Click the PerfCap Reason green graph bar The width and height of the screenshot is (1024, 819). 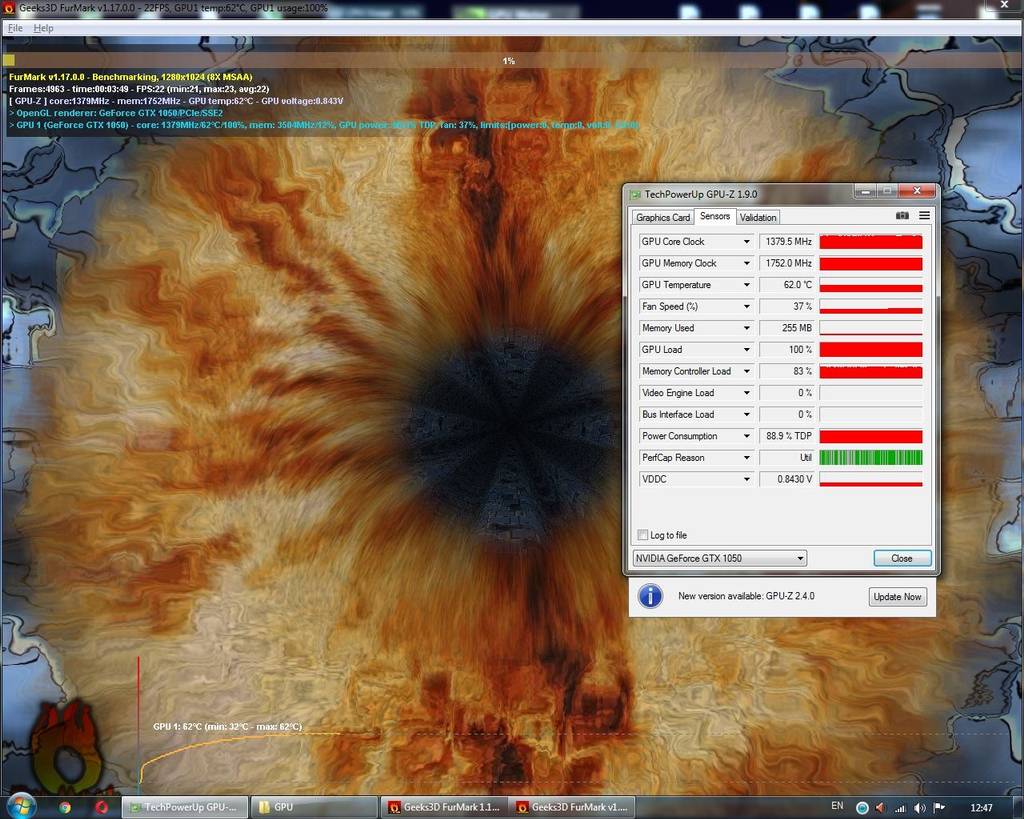pos(870,458)
